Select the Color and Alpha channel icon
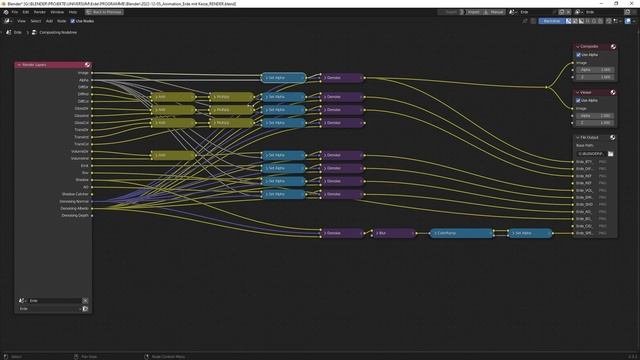 tap(568, 21)
